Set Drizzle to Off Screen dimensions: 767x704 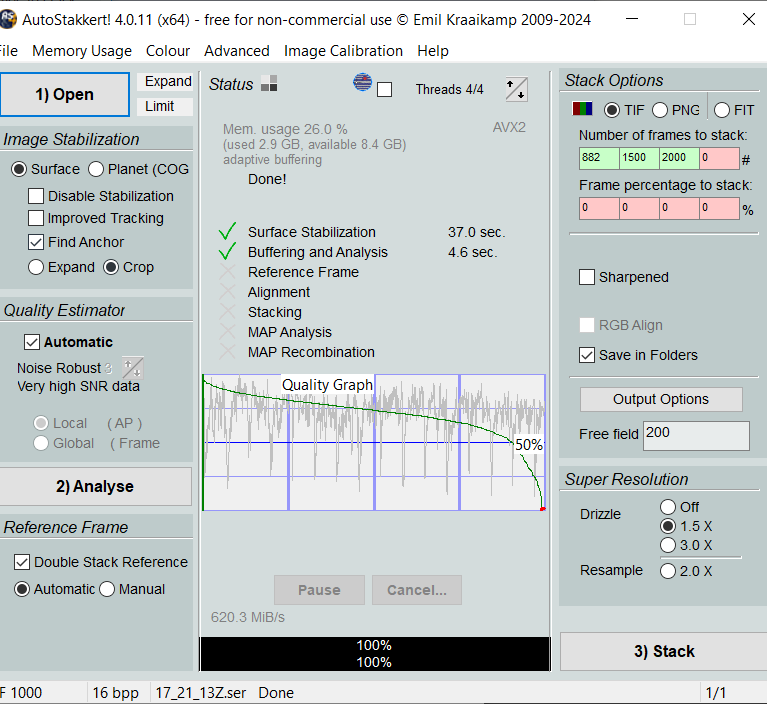click(679, 507)
